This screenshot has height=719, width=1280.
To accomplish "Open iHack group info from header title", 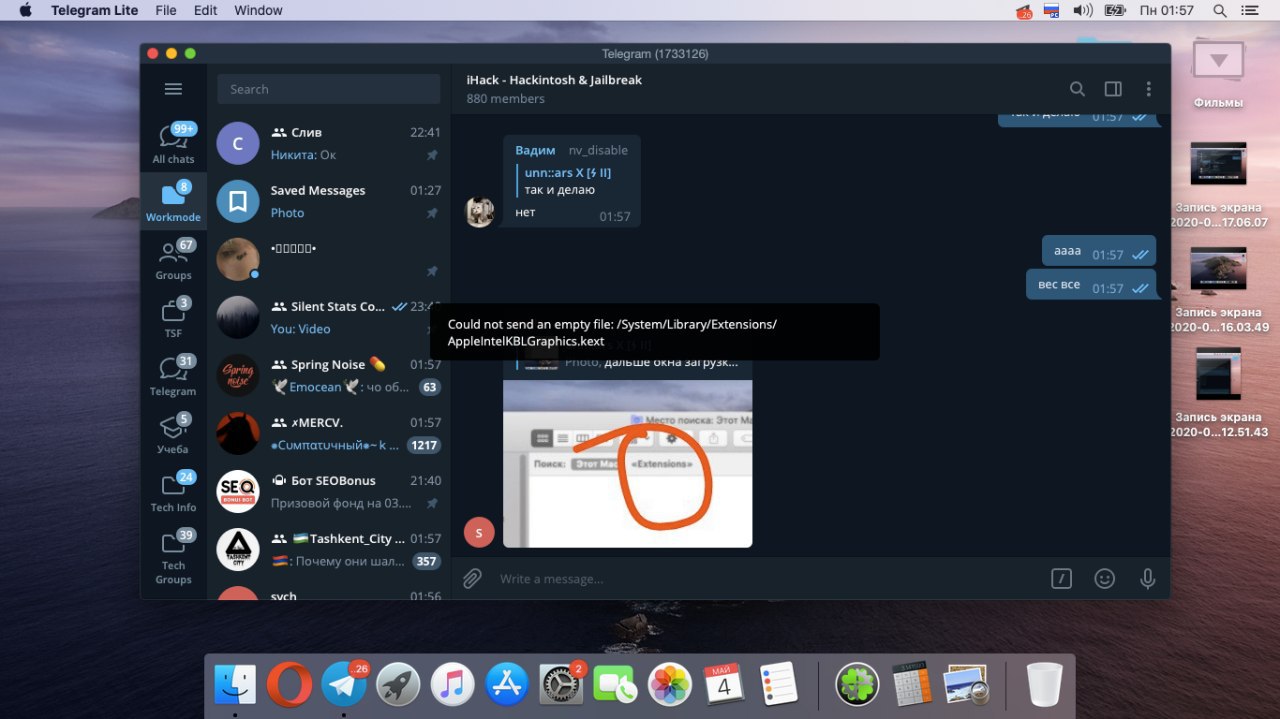I will (554, 80).
